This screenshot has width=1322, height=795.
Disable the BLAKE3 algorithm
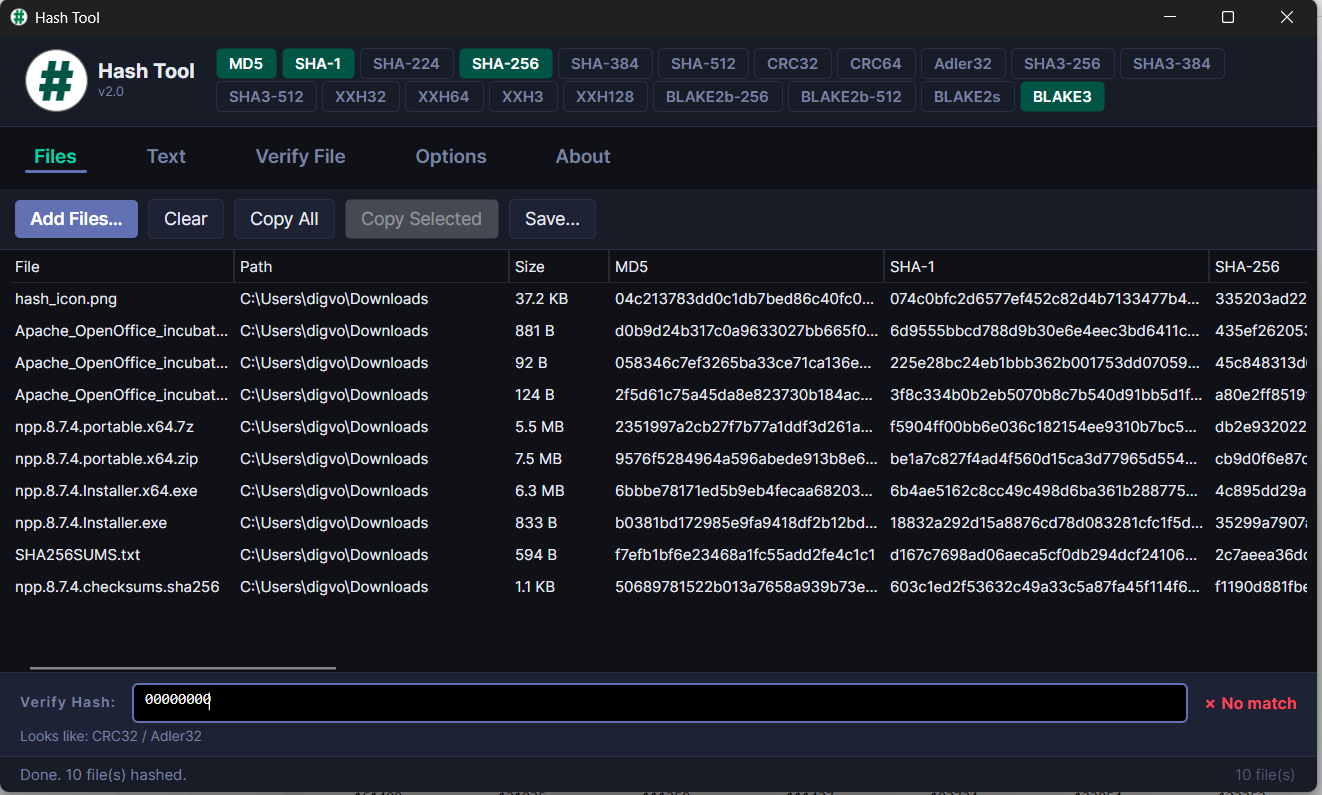[x=1062, y=96]
